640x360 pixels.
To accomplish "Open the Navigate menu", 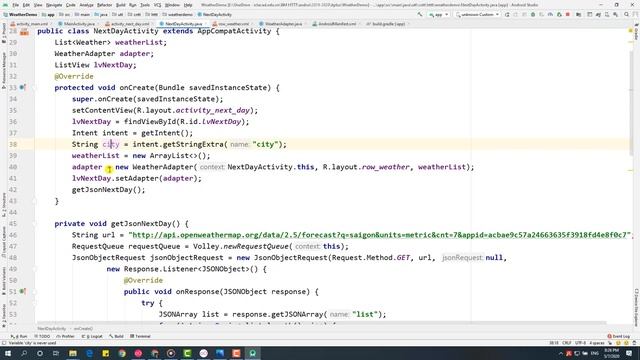I will (x=53, y=5).
